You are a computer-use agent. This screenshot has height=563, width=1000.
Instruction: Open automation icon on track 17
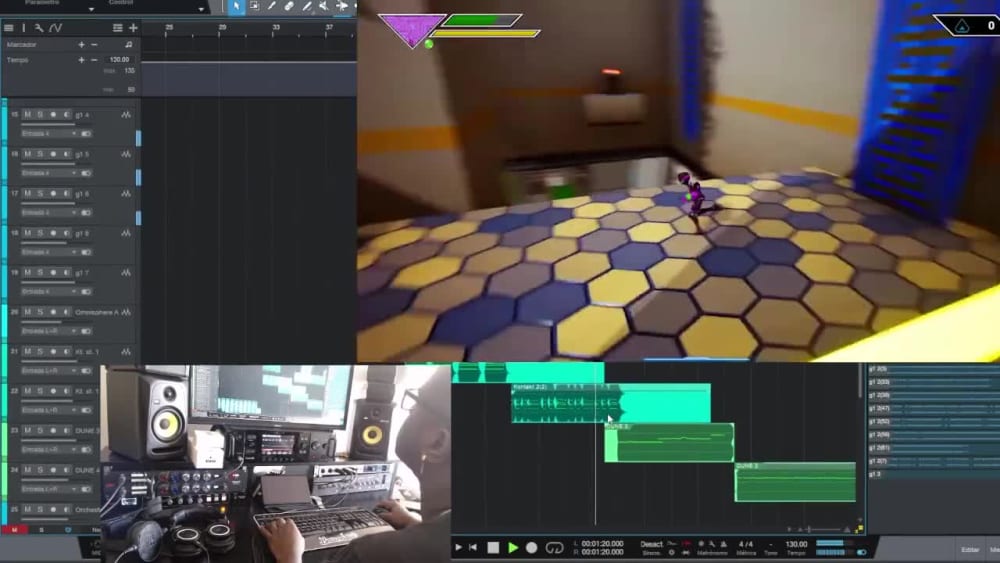pyautogui.click(x=126, y=194)
